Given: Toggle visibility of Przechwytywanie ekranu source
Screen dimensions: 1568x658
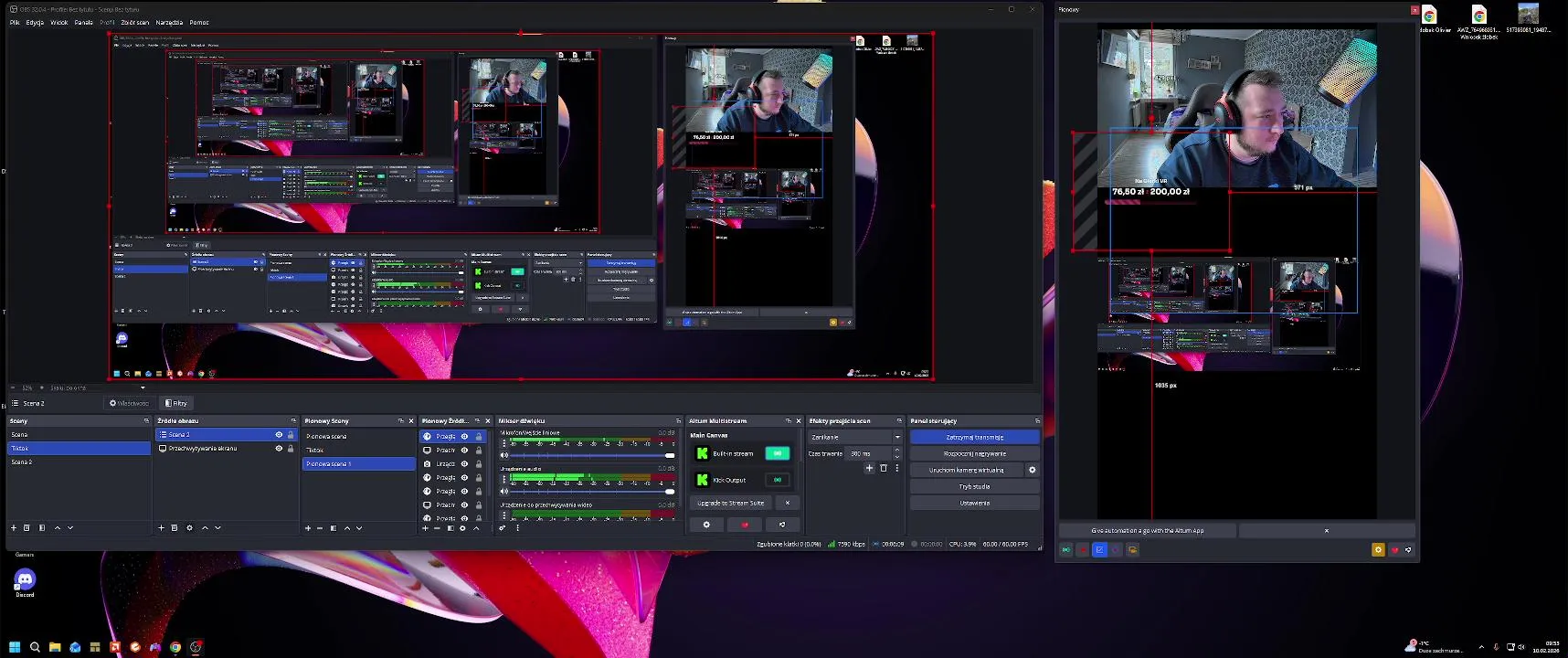Looking at the screenshot, I should (x=279, y=449).
